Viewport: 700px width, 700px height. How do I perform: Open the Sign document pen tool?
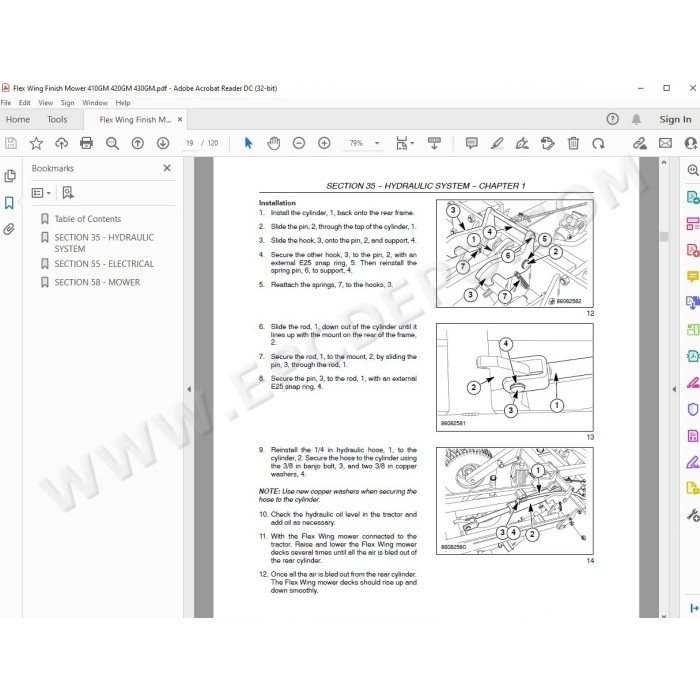pyautogui.click(x=522, y=143)
